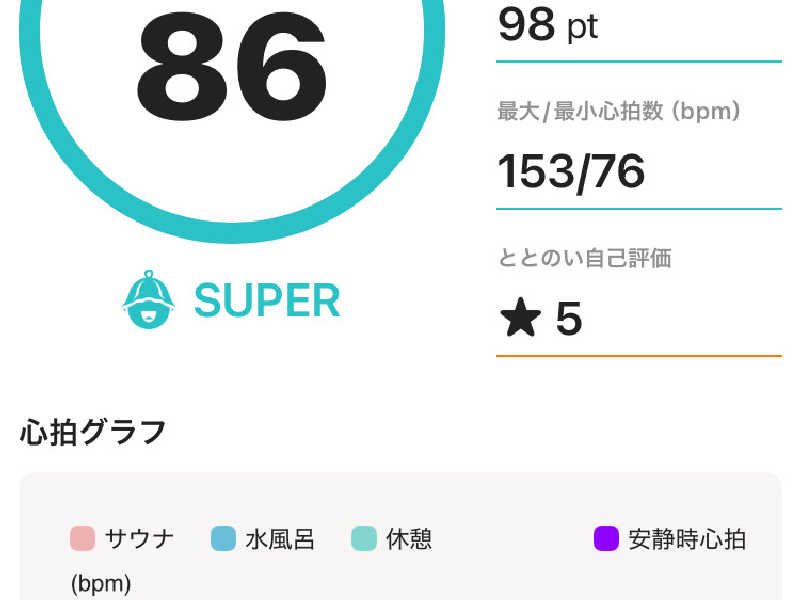Click the teal 休憩 legend swatch
The image size is (800, 600).
coord(364,539)
